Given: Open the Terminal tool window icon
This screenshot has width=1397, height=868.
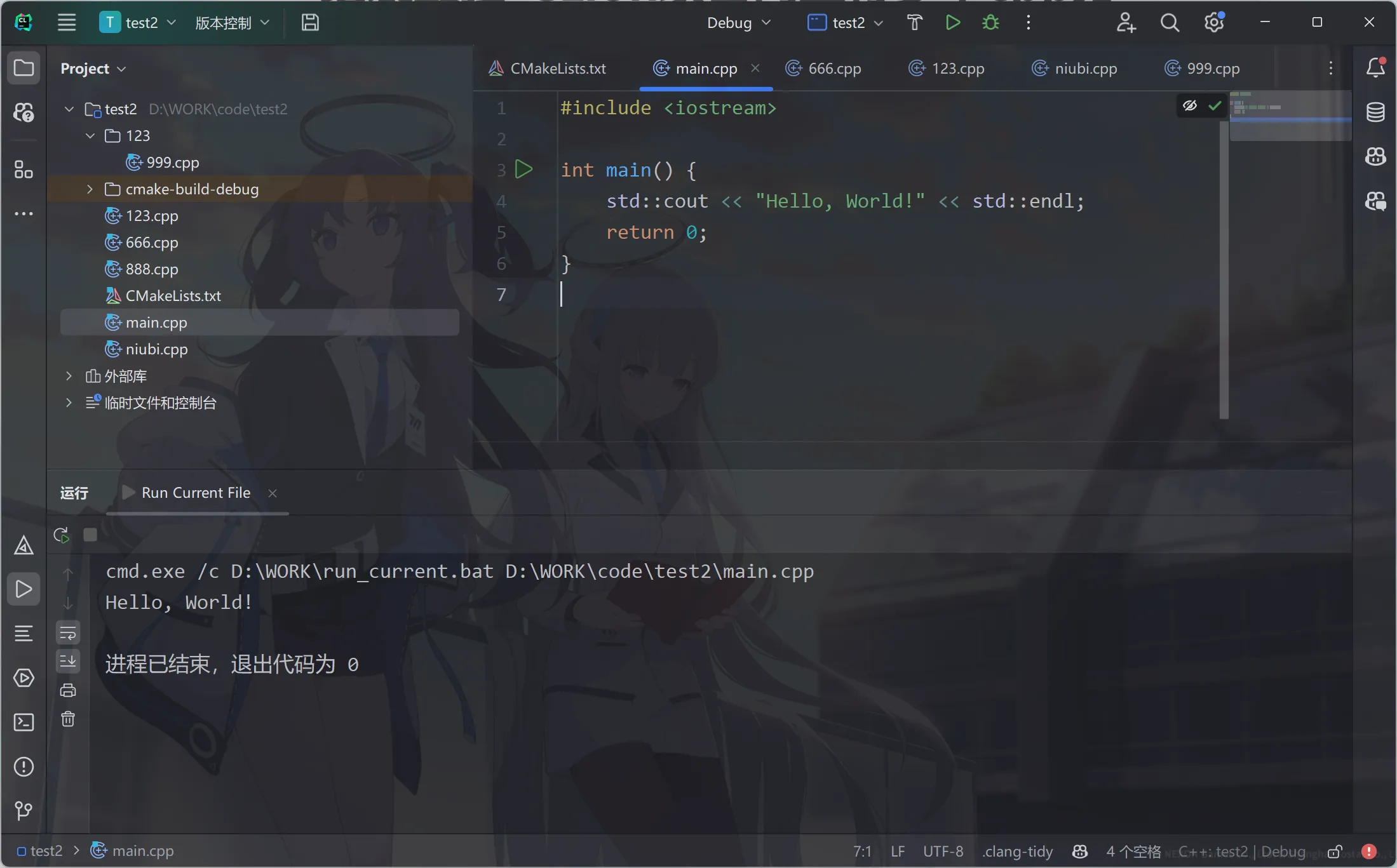Looking at the screenshot, I should pyautogui.click(x=24, y=722).
